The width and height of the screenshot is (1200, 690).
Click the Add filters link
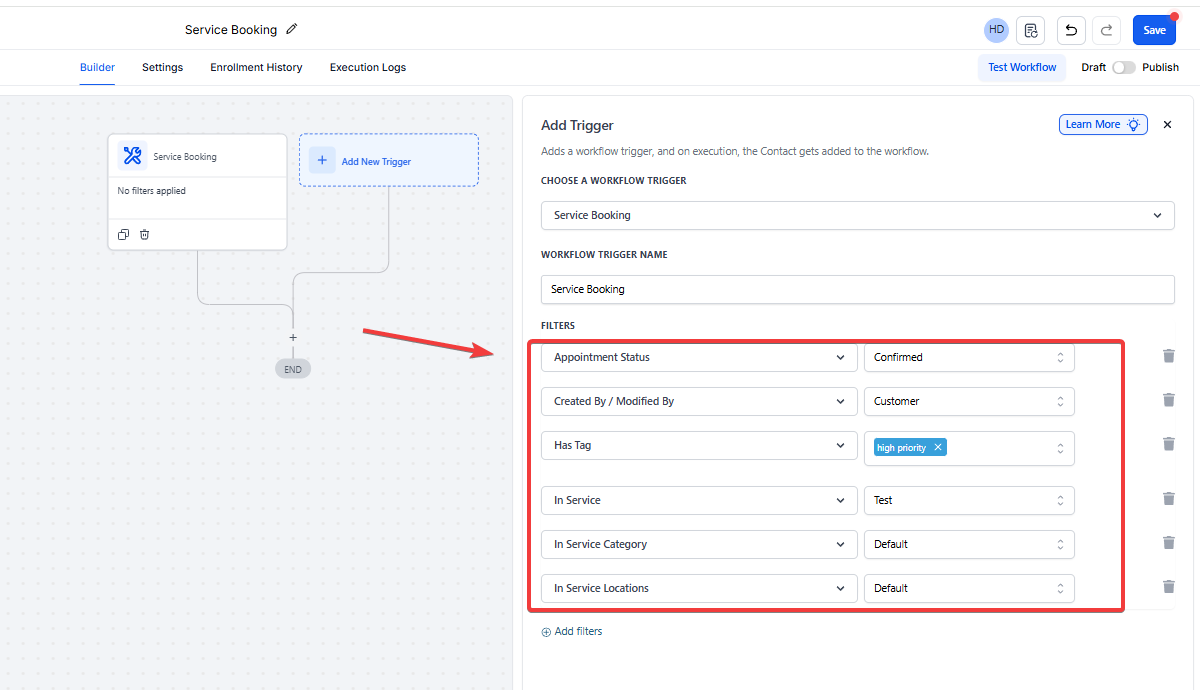[572, 632]
